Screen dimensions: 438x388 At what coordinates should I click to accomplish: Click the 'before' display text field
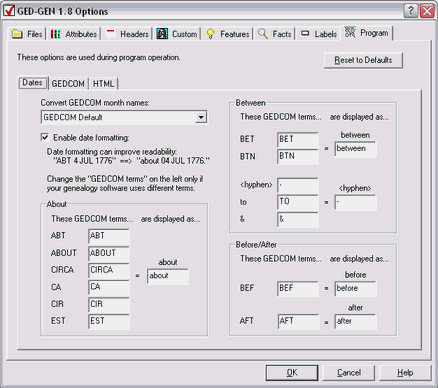tap(356, 289)
